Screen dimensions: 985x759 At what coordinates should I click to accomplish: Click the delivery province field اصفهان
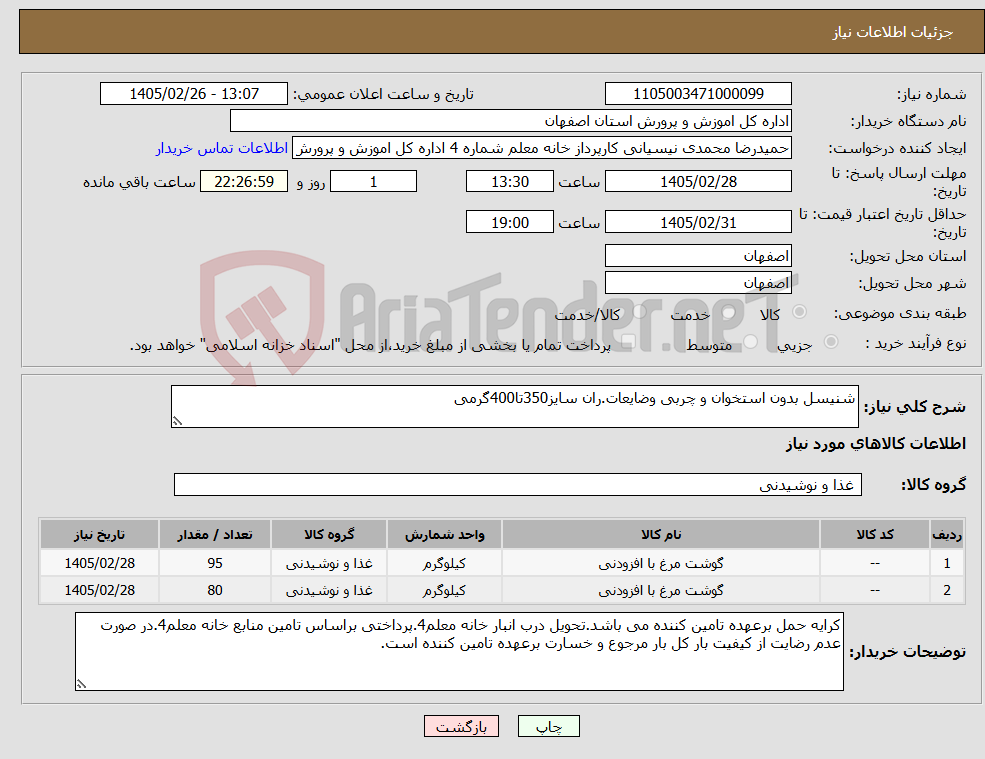[698, 256]
